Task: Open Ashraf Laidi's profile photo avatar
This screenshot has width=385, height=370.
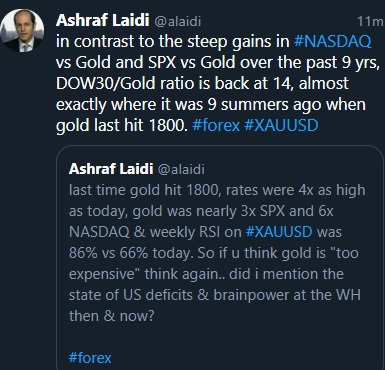Action: 22,30
